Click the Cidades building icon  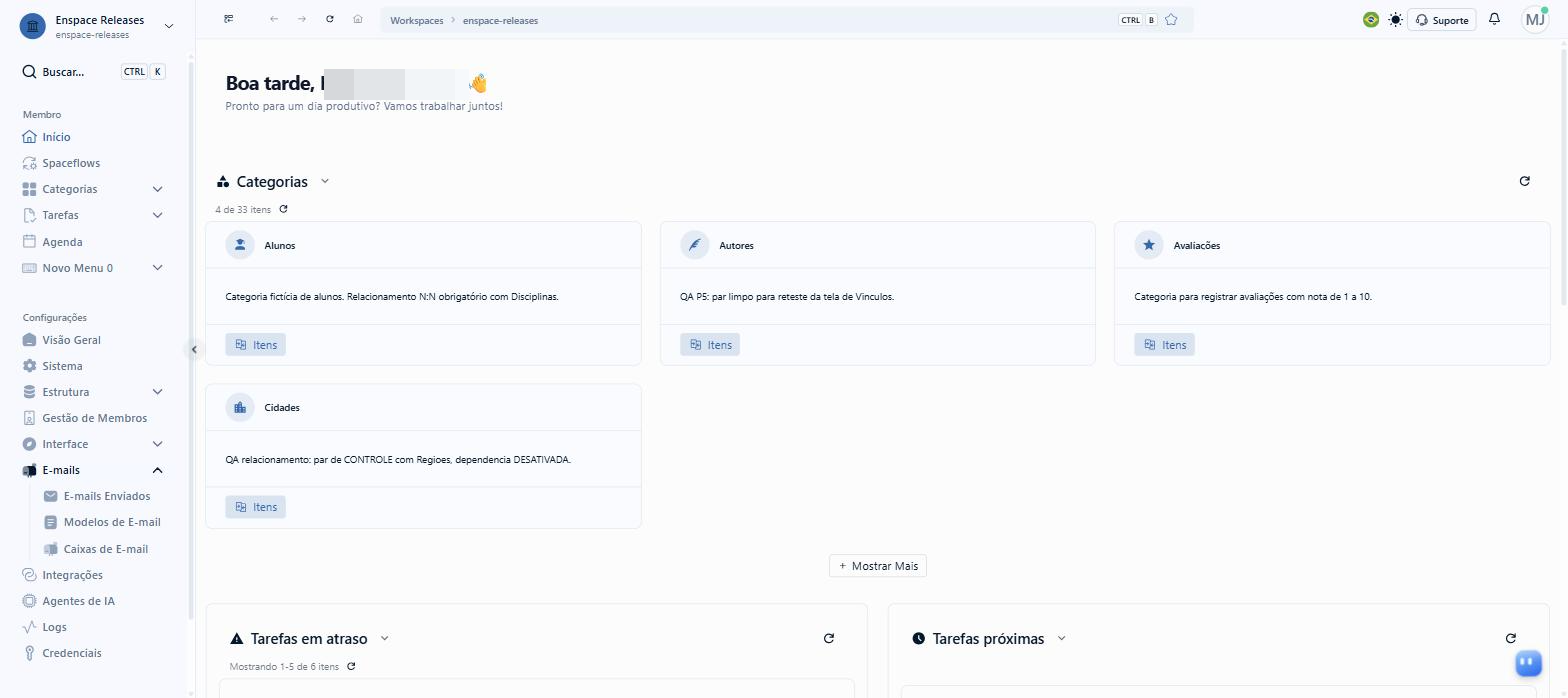click(240, 407)
